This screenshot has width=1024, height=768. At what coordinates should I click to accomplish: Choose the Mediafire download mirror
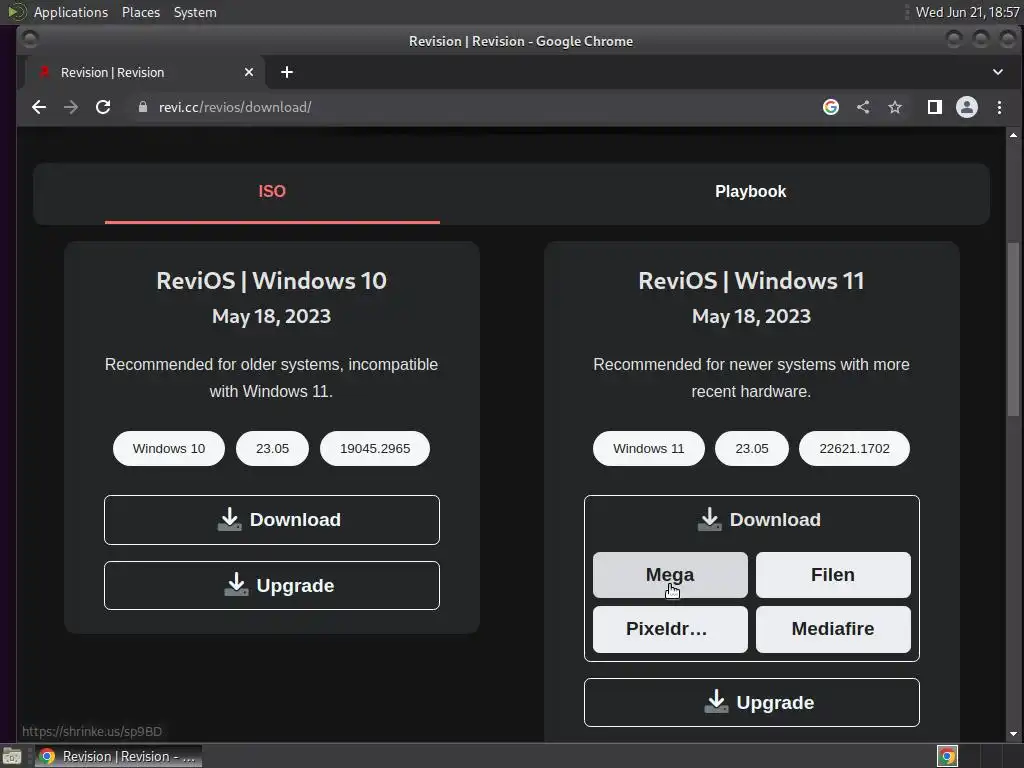pos(833,629)
